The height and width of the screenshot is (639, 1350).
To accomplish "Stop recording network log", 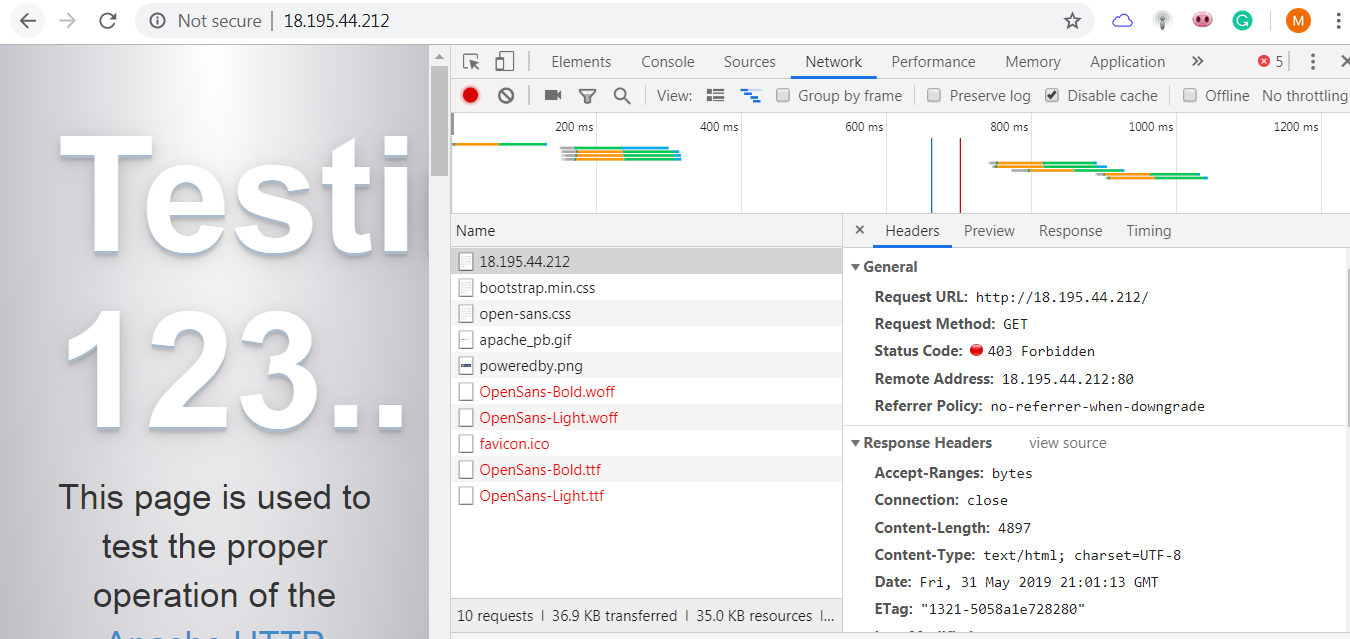I will pyautogui.click(x=470, y=96).
